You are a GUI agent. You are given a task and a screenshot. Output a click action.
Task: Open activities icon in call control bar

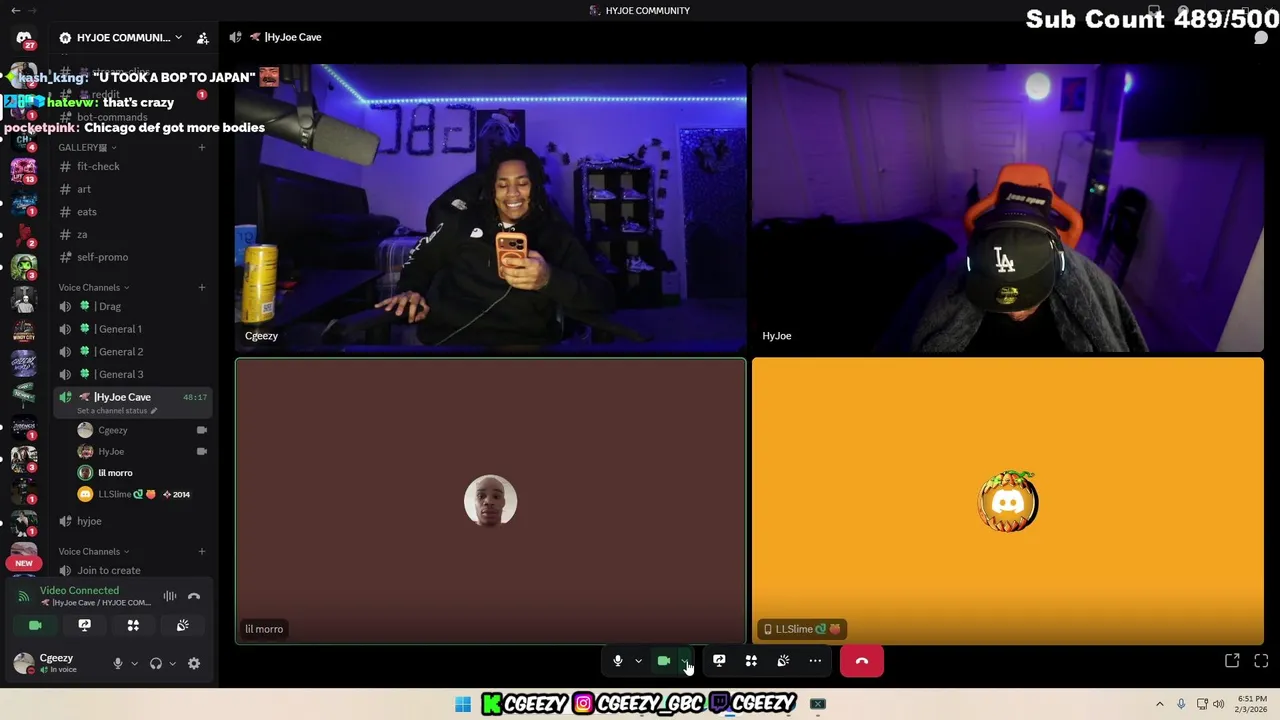[751, 661]
